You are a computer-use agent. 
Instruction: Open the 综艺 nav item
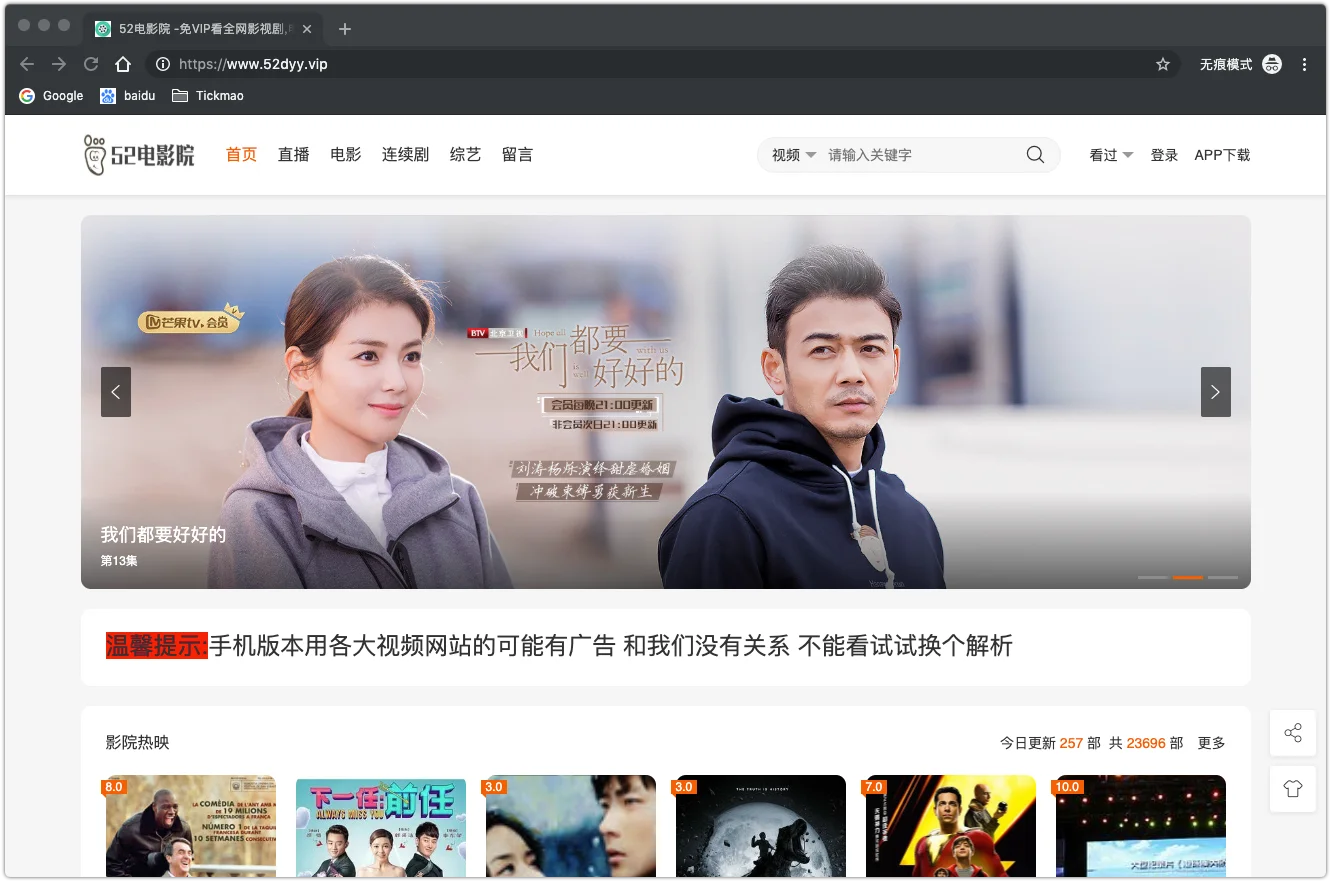465,155
